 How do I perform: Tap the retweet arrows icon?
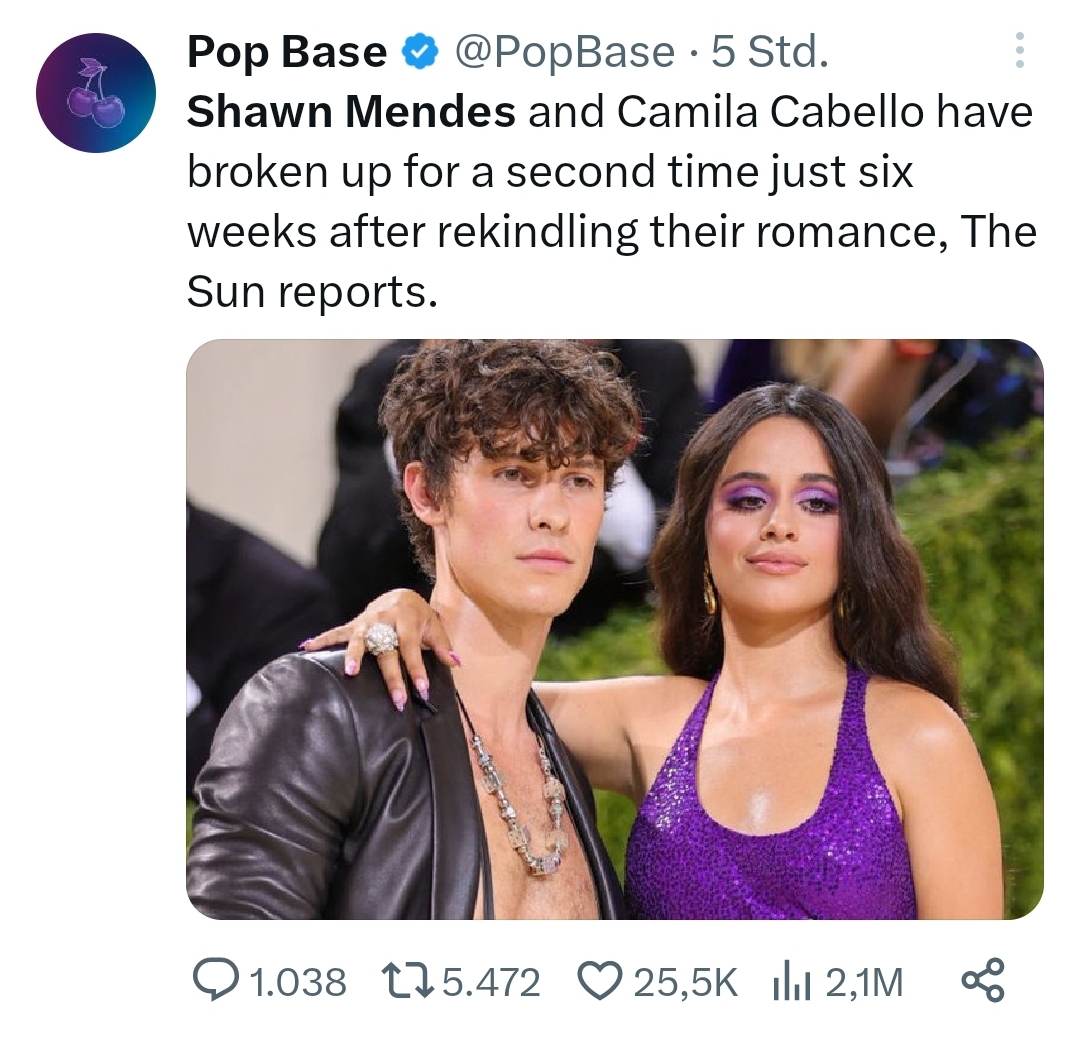(407, 981)
